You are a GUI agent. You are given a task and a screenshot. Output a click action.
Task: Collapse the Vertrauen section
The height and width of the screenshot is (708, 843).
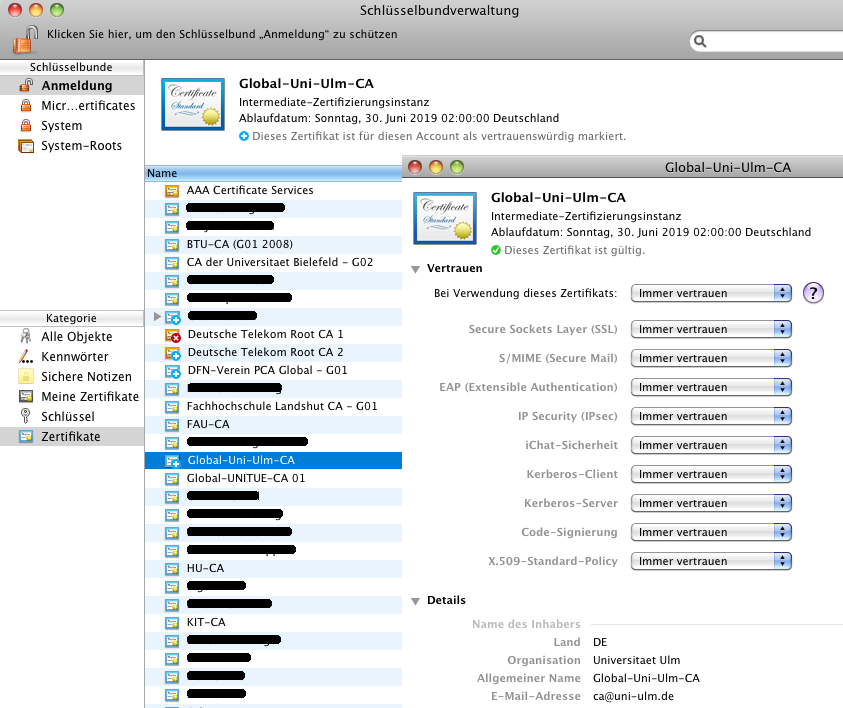416,269
